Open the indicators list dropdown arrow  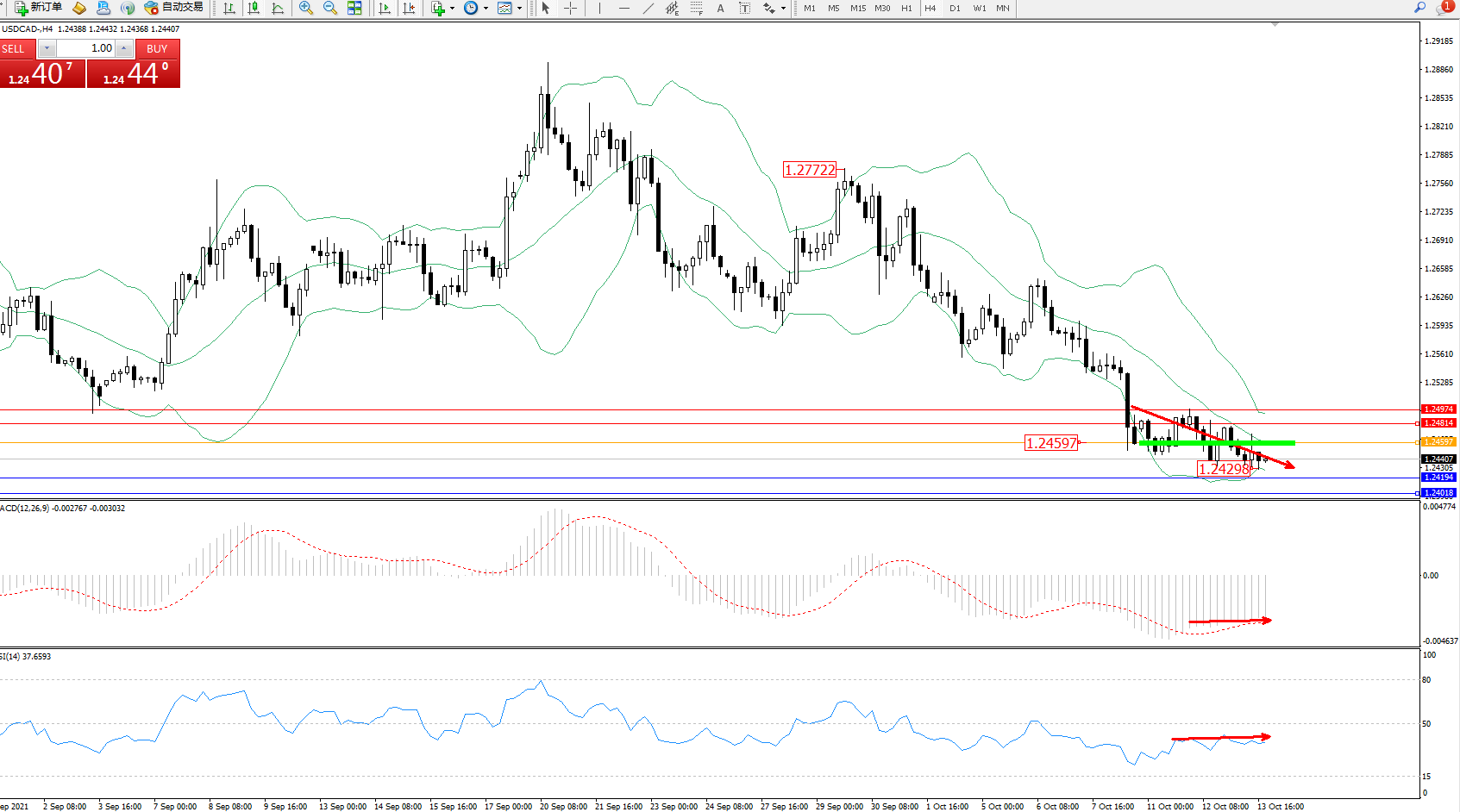[x=452, y=9]
